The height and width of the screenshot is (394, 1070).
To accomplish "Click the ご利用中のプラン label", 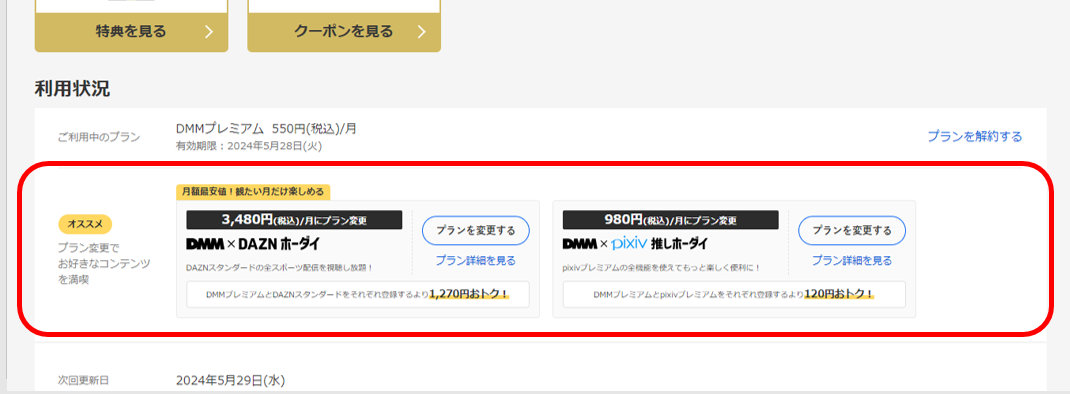I will pyautogui.click(x=99, y=137).
